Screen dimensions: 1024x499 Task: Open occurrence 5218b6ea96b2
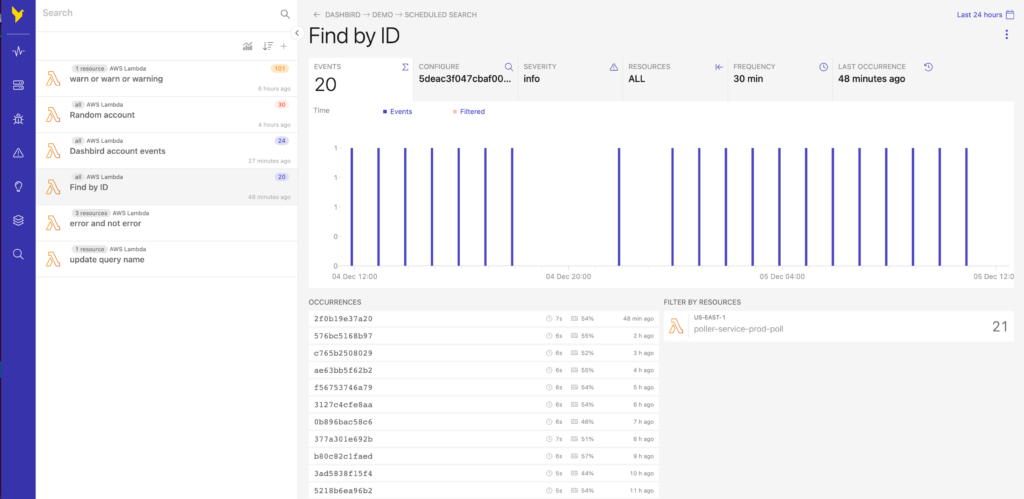(484, 491)
